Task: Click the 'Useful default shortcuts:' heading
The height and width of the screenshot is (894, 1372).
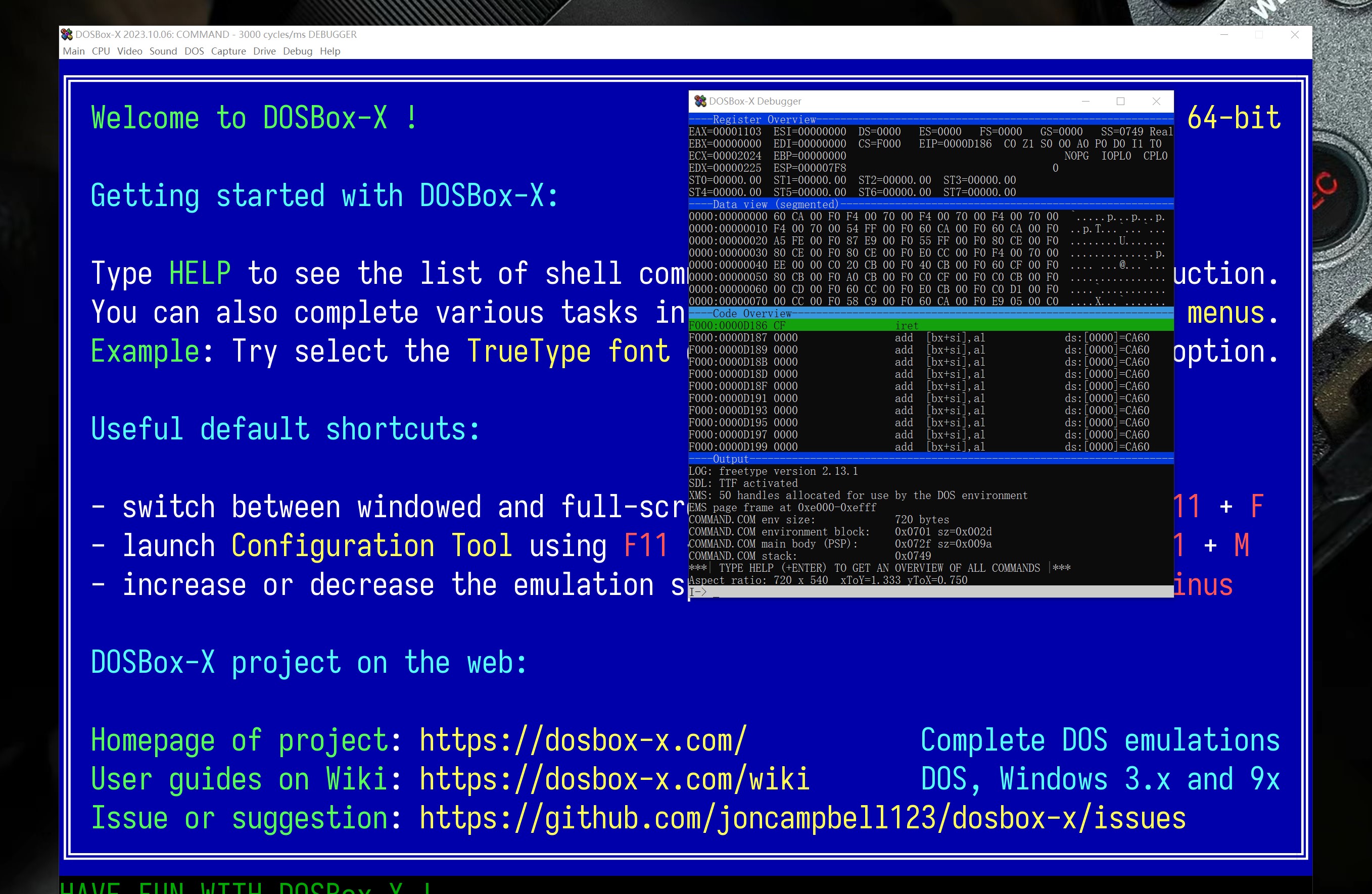Action: 286,429
